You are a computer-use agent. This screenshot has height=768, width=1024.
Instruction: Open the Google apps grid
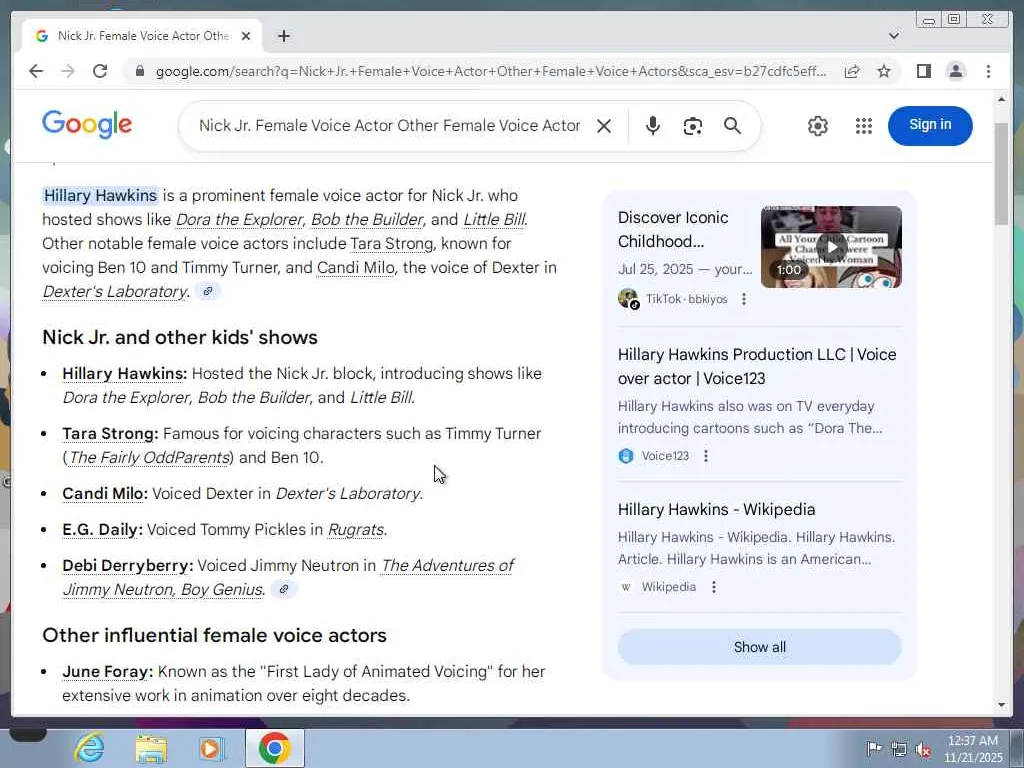[863, 125]
